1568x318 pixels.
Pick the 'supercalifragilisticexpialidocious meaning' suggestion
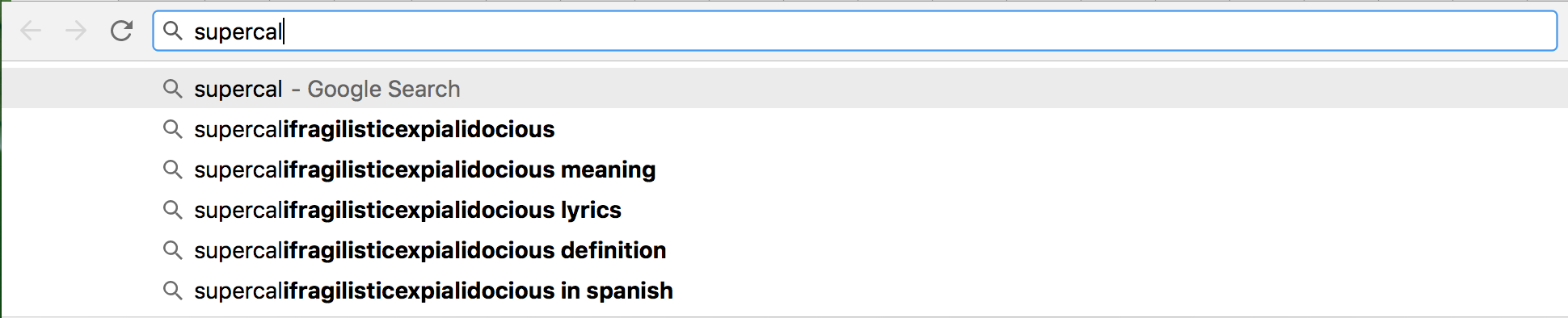pyautogui.click(x=425, y=169)
